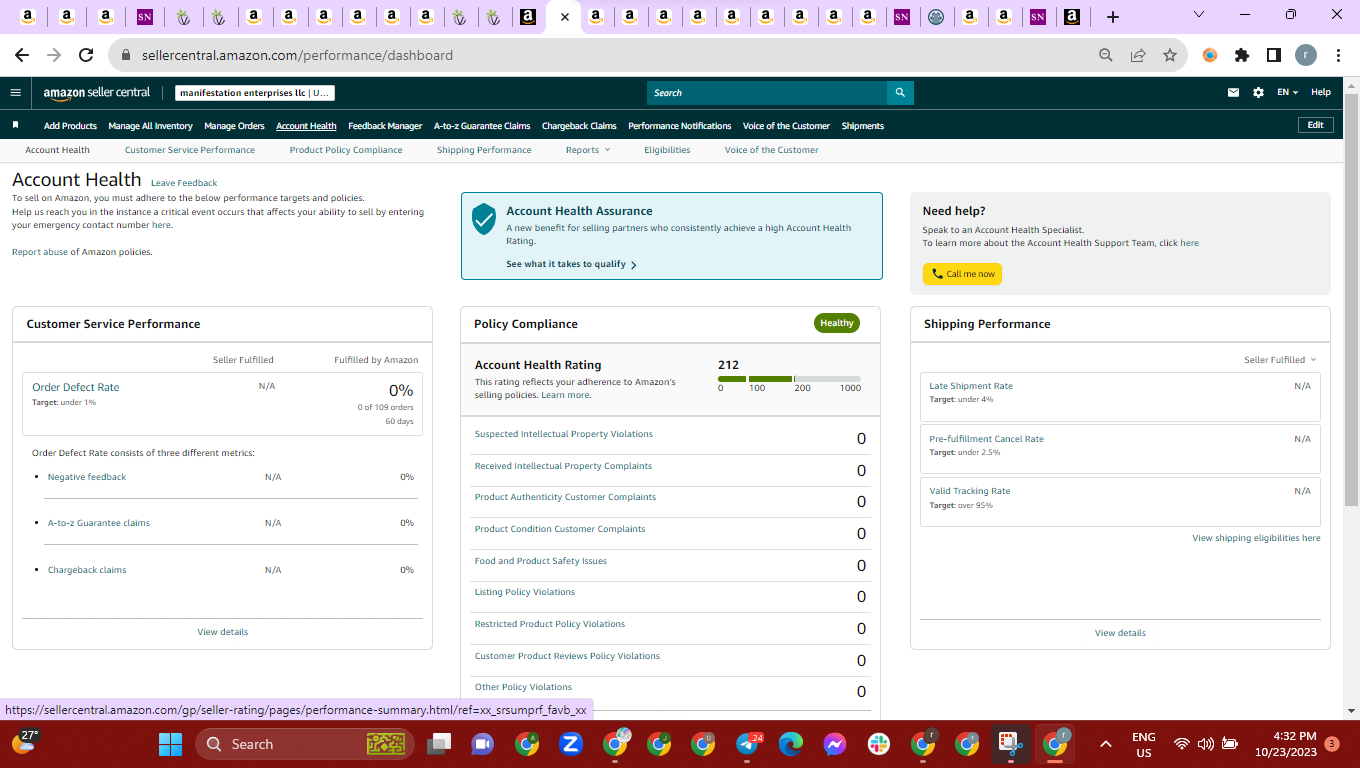Expand the Reports dropdown in the sub-navigation

[x=587, y=150]
